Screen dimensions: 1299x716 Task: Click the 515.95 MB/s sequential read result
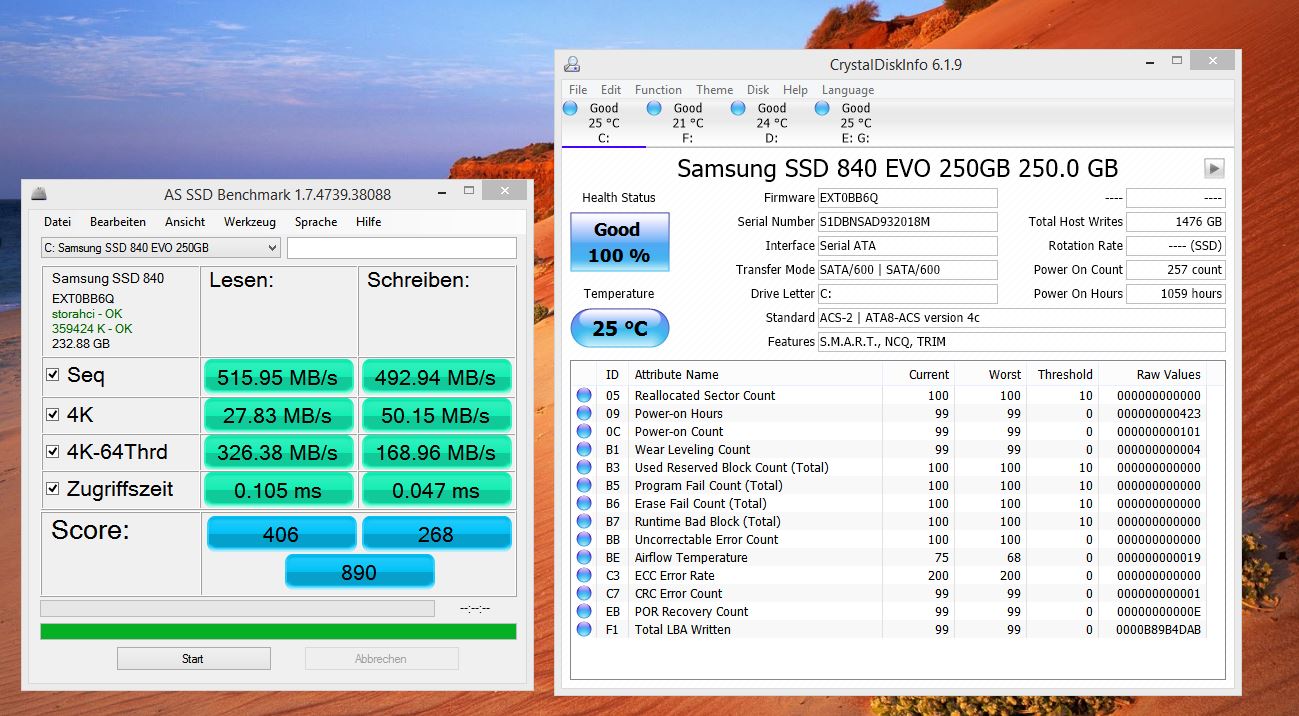coord(279,378)
